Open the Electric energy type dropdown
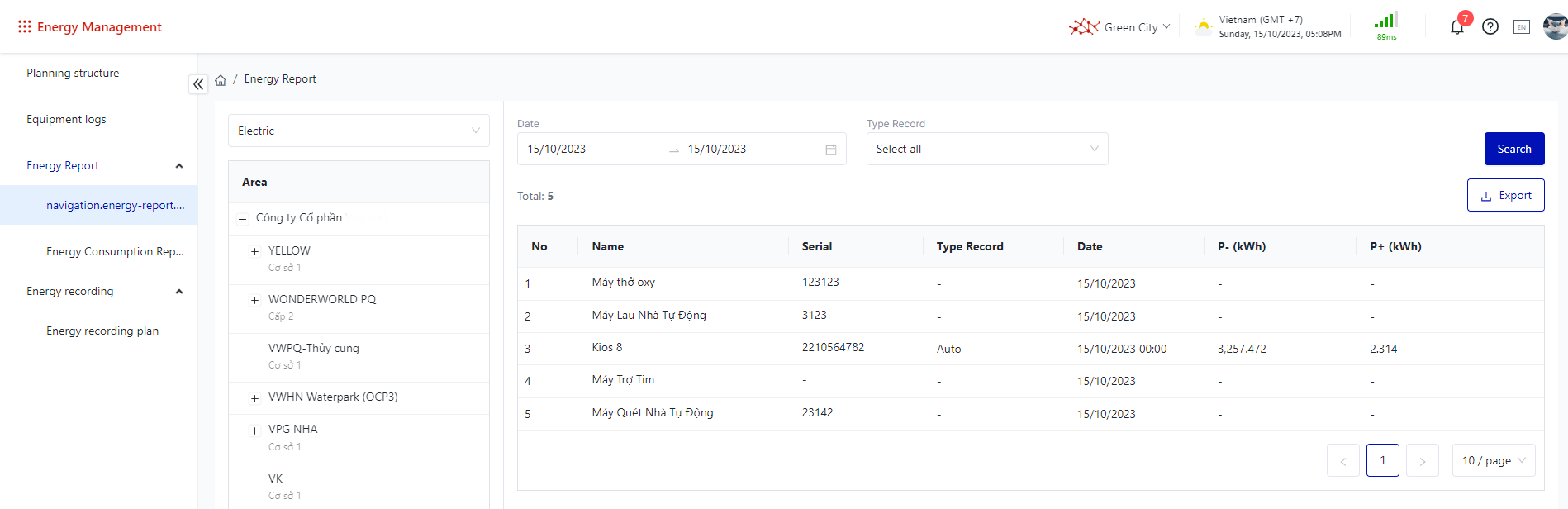Screen dimensions: 1568x509 (x=359, y=131)
